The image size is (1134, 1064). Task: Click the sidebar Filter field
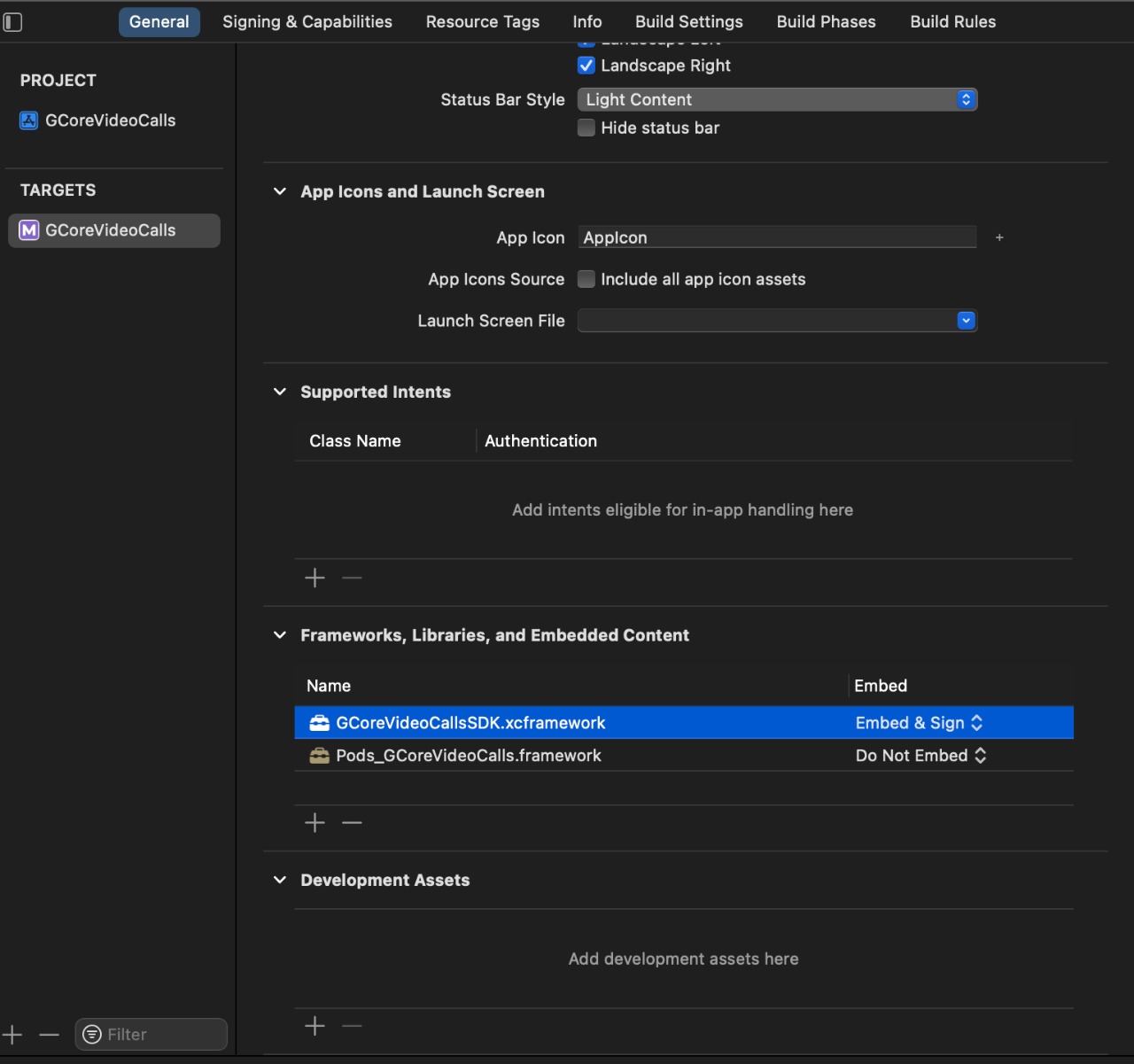(151, 1034)
